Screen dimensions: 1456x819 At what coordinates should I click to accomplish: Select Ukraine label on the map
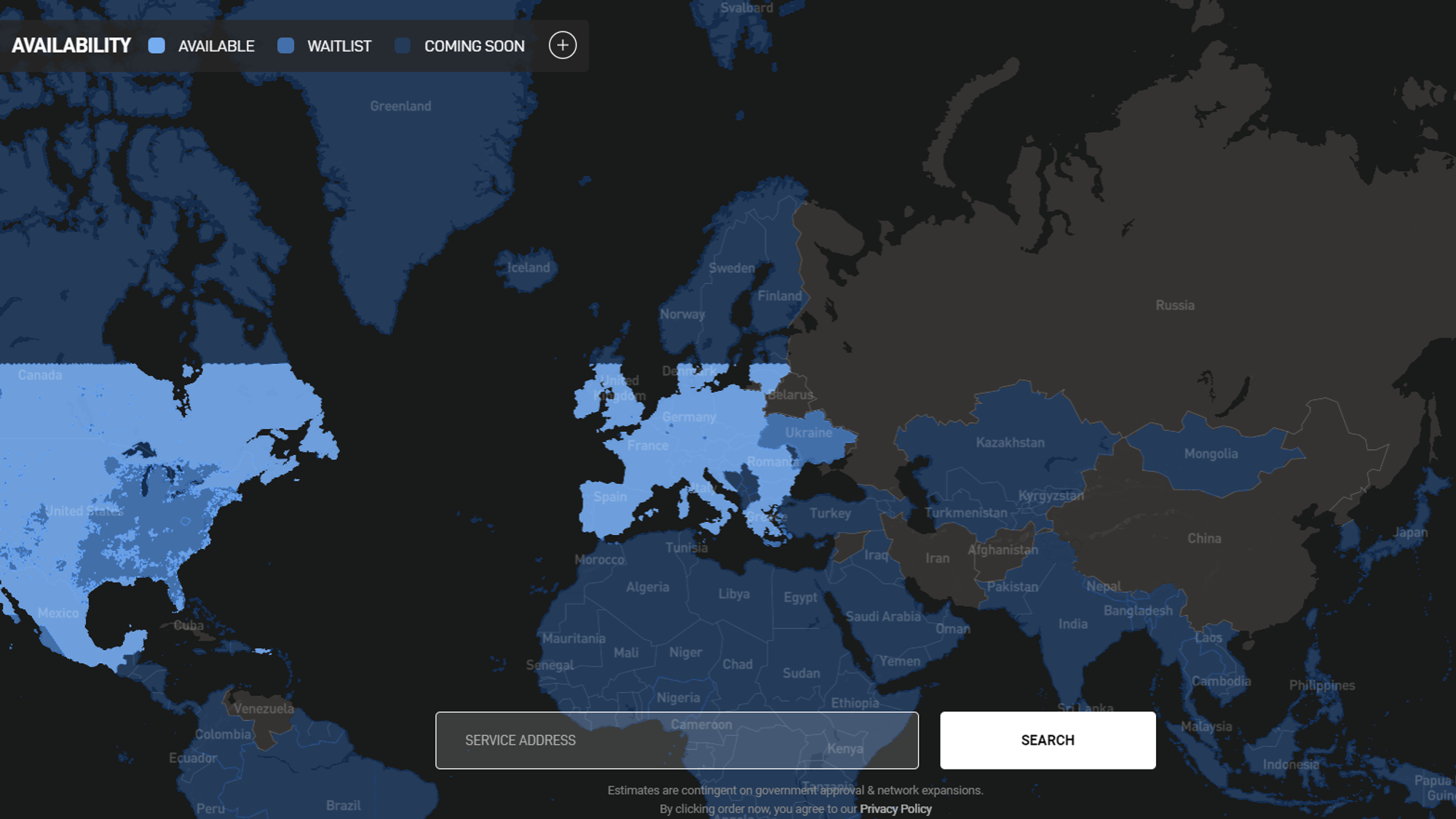tap(808, 432)
